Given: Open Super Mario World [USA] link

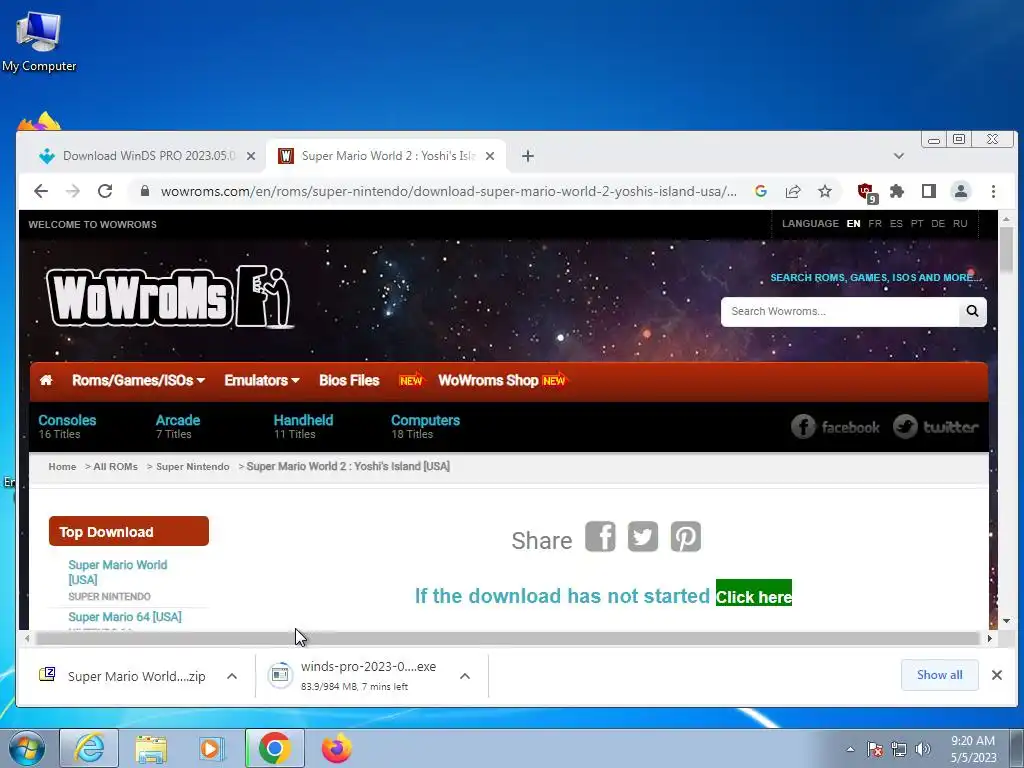Looking at the screenshot, I should point(118,572).
